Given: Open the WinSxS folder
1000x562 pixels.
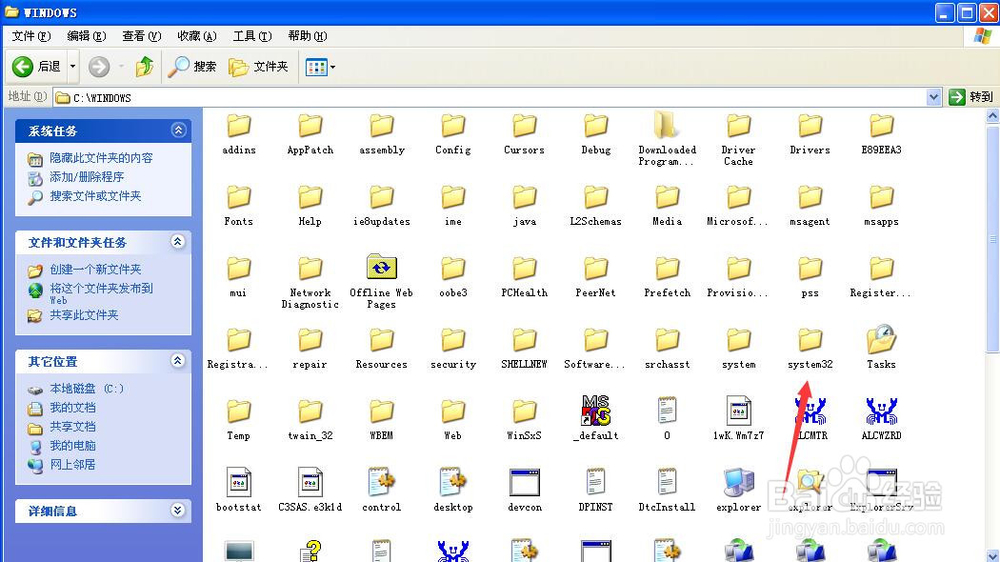Looking at the screenshot, I should (x=524, y=419).
